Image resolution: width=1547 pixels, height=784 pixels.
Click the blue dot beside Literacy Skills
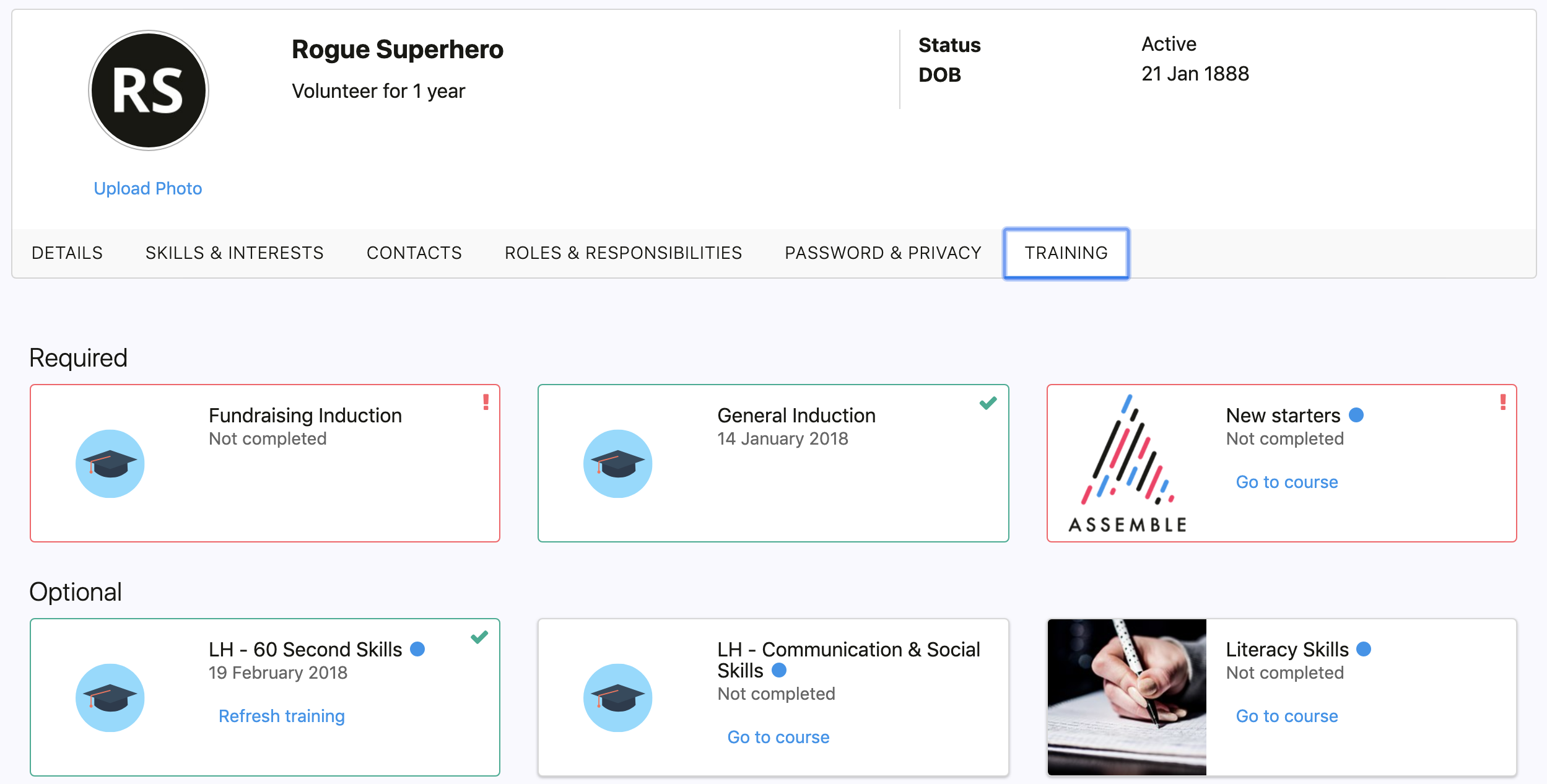(x=1364, y=649)
